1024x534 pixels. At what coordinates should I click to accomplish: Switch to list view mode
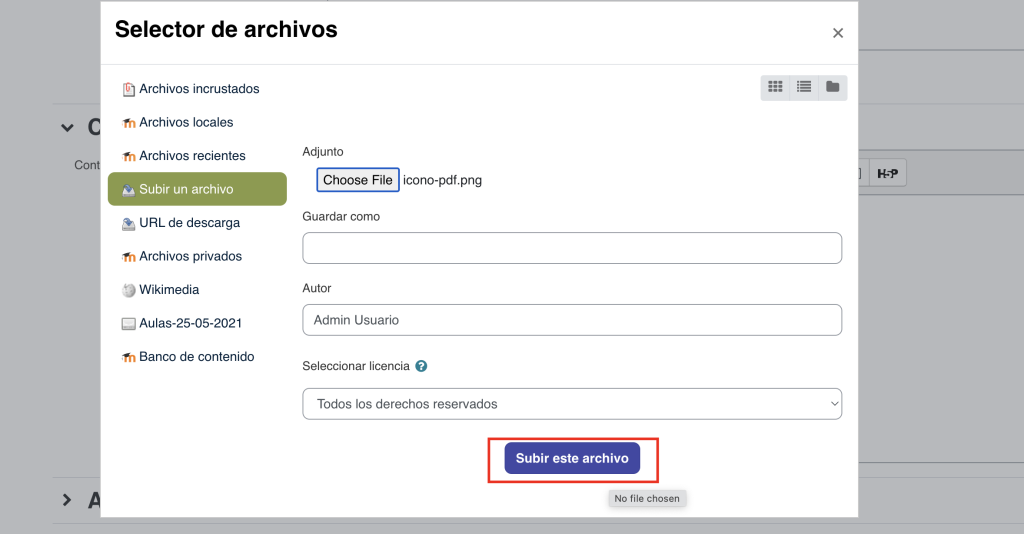click(x=803, y=87)
